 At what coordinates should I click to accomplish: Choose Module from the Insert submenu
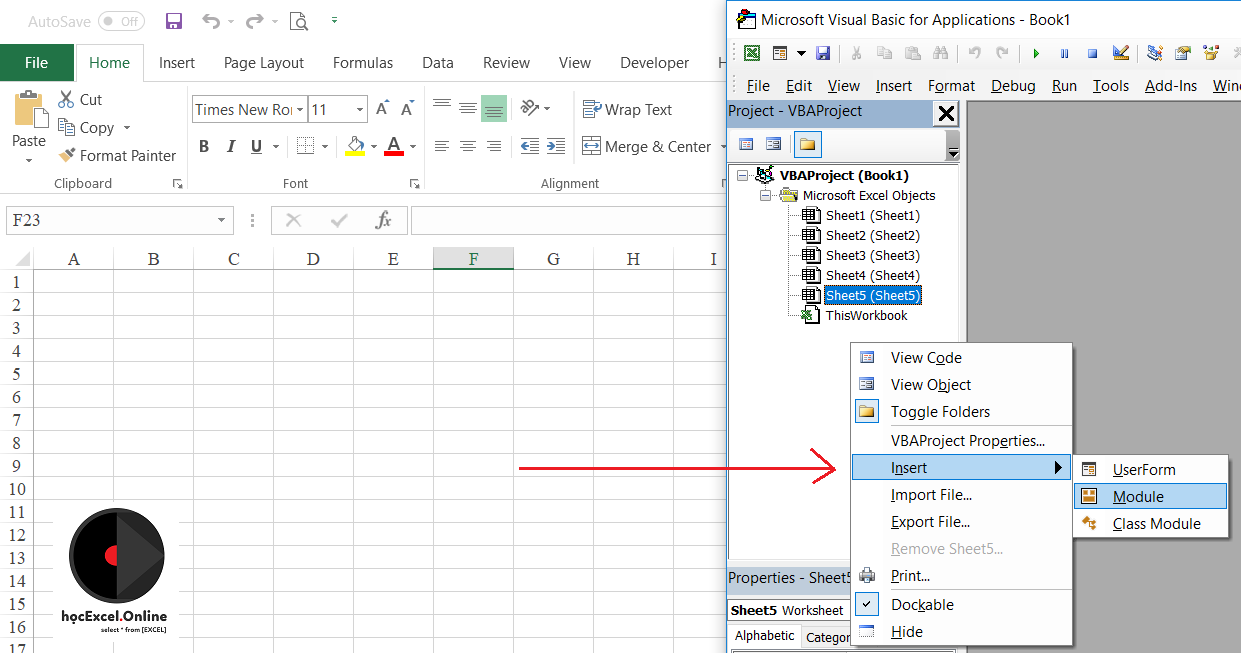[1150, 496]
